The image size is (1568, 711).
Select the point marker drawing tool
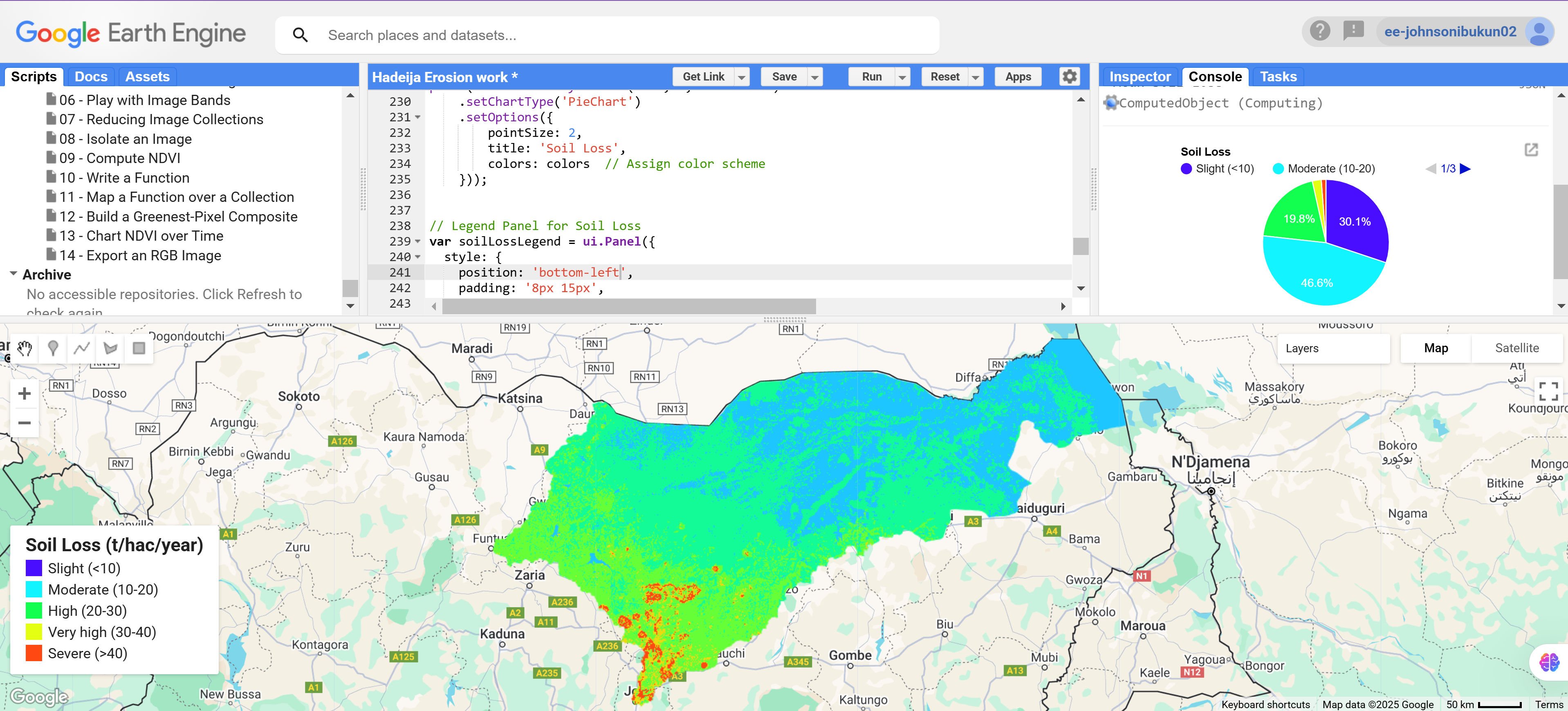pyautogui.click(x=54, y=347)
